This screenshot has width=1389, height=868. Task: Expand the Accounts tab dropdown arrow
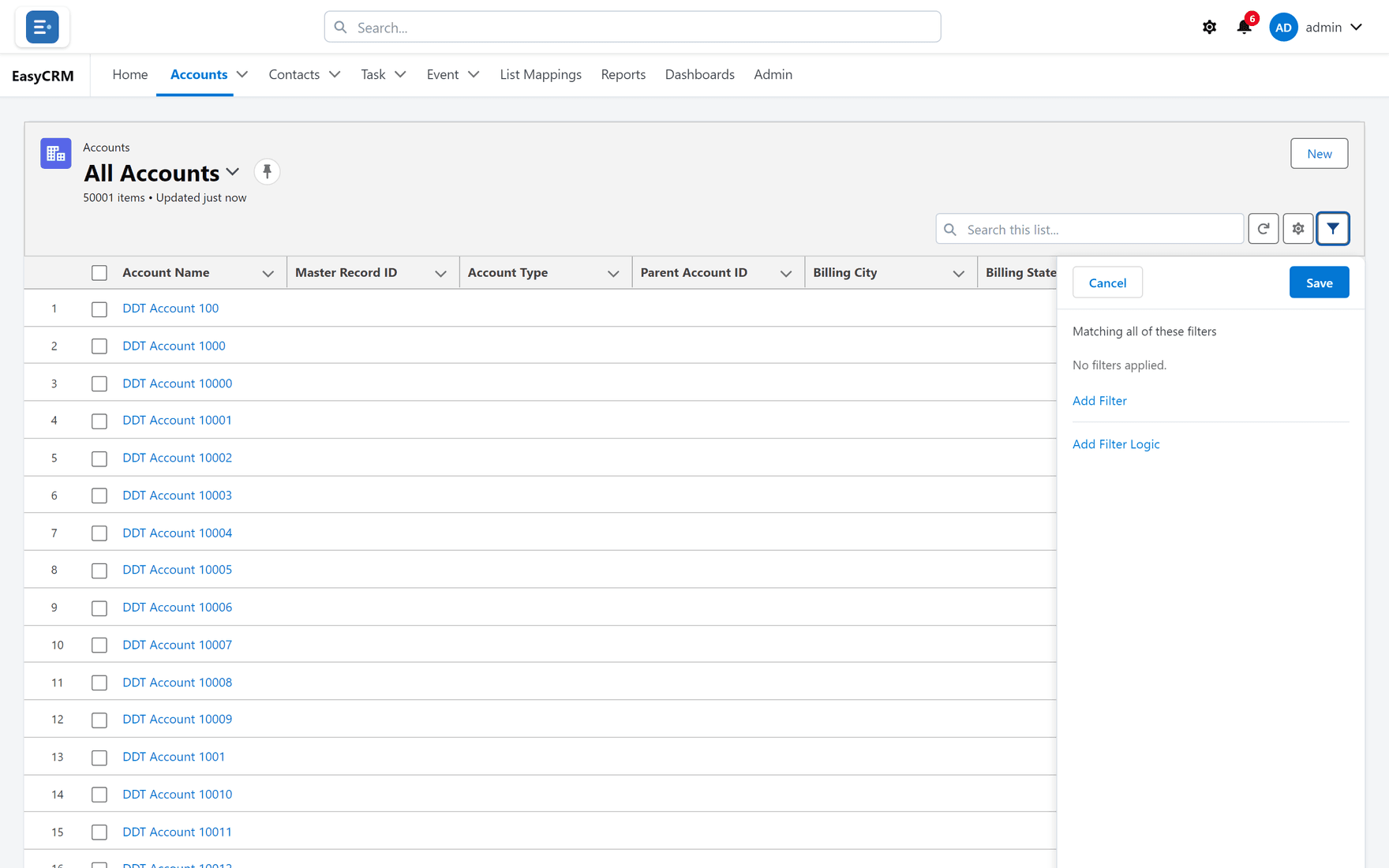pyautogui.click(x=242, y=75)
